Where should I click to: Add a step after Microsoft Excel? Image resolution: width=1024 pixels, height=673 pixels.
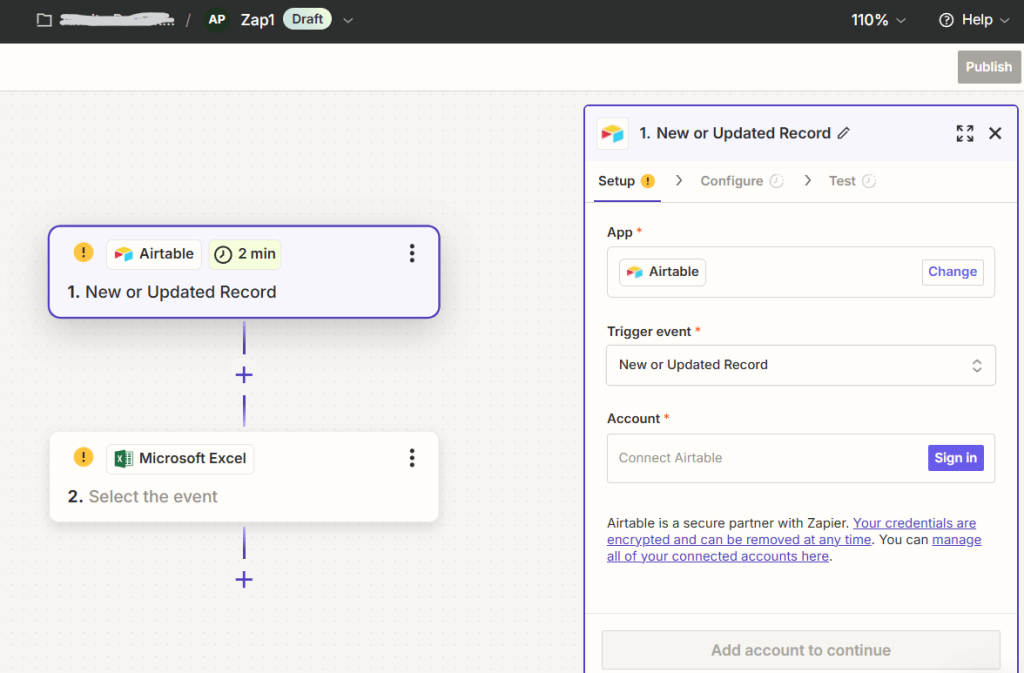click(x=244, y=580)
